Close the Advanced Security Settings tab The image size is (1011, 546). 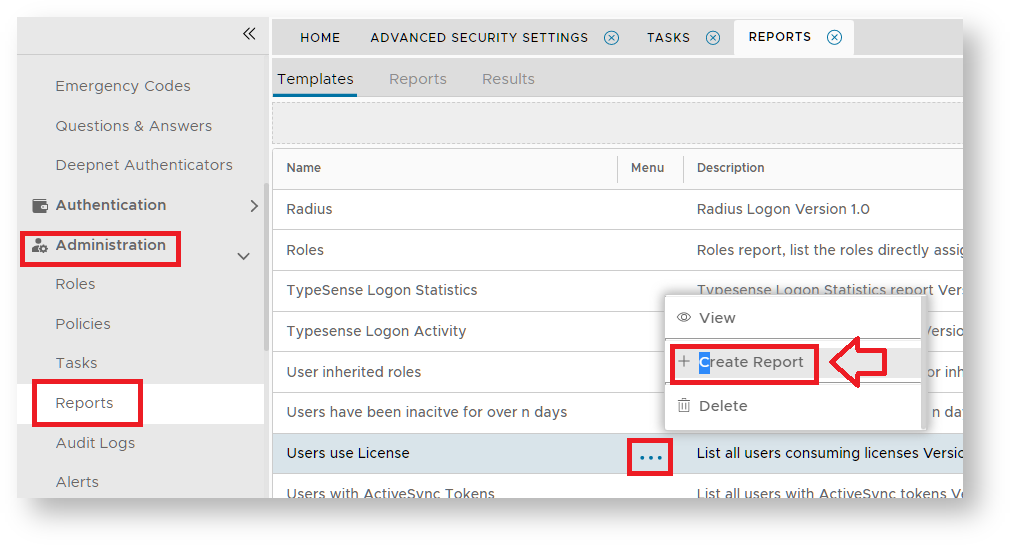[x=611, y=38]
